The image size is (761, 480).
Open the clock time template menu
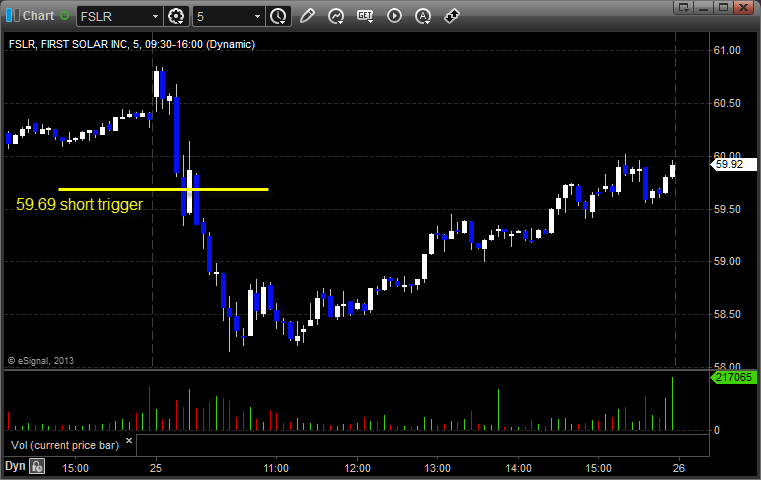(278, 17)
